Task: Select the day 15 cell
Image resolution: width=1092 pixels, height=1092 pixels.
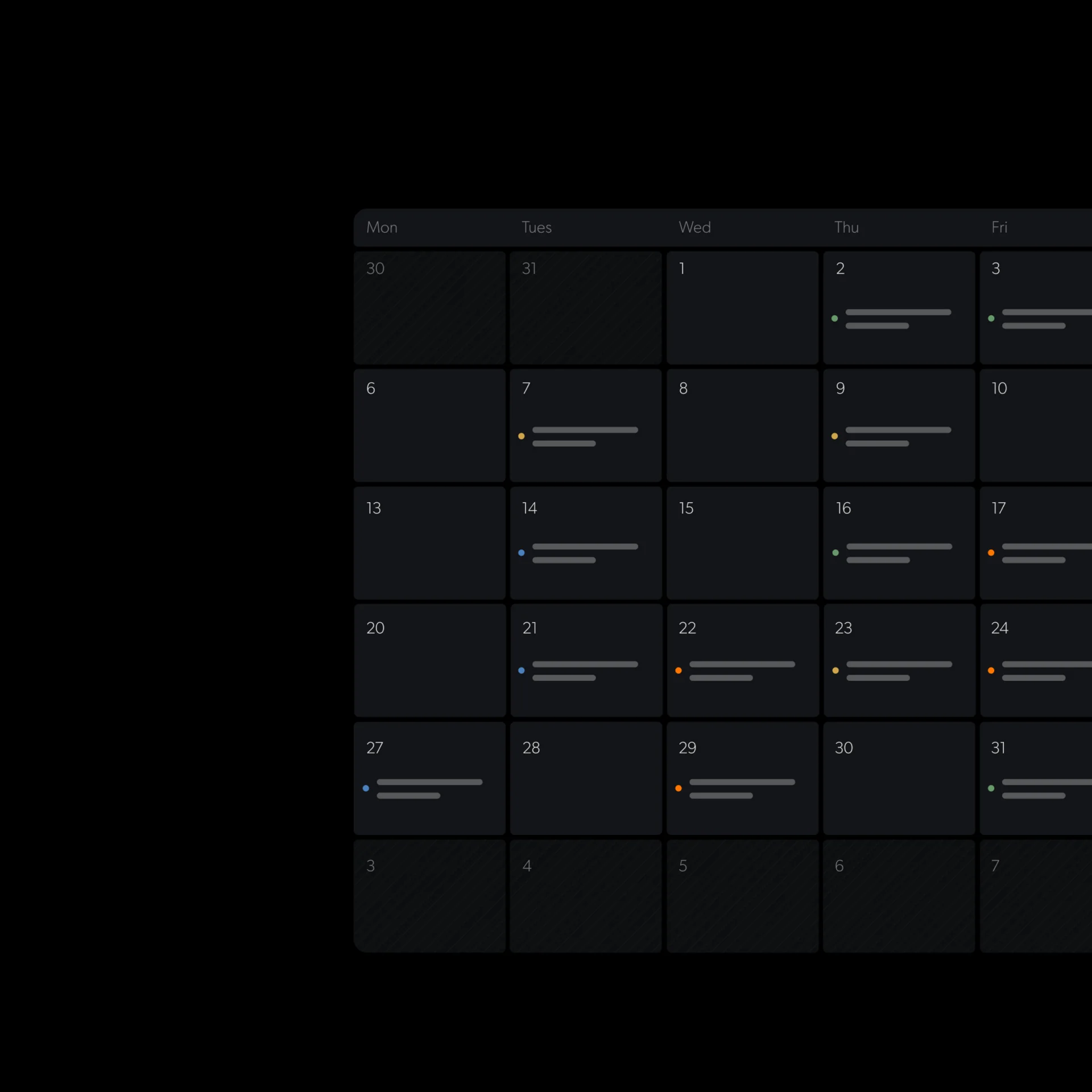Action: tap(742, 543)
